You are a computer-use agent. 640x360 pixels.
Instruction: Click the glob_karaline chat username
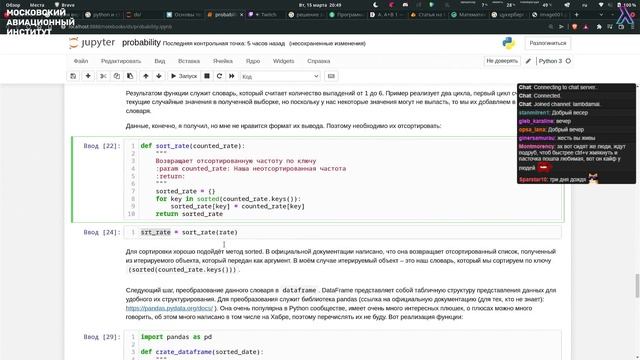pyautogui.click(x=536, y=121)
